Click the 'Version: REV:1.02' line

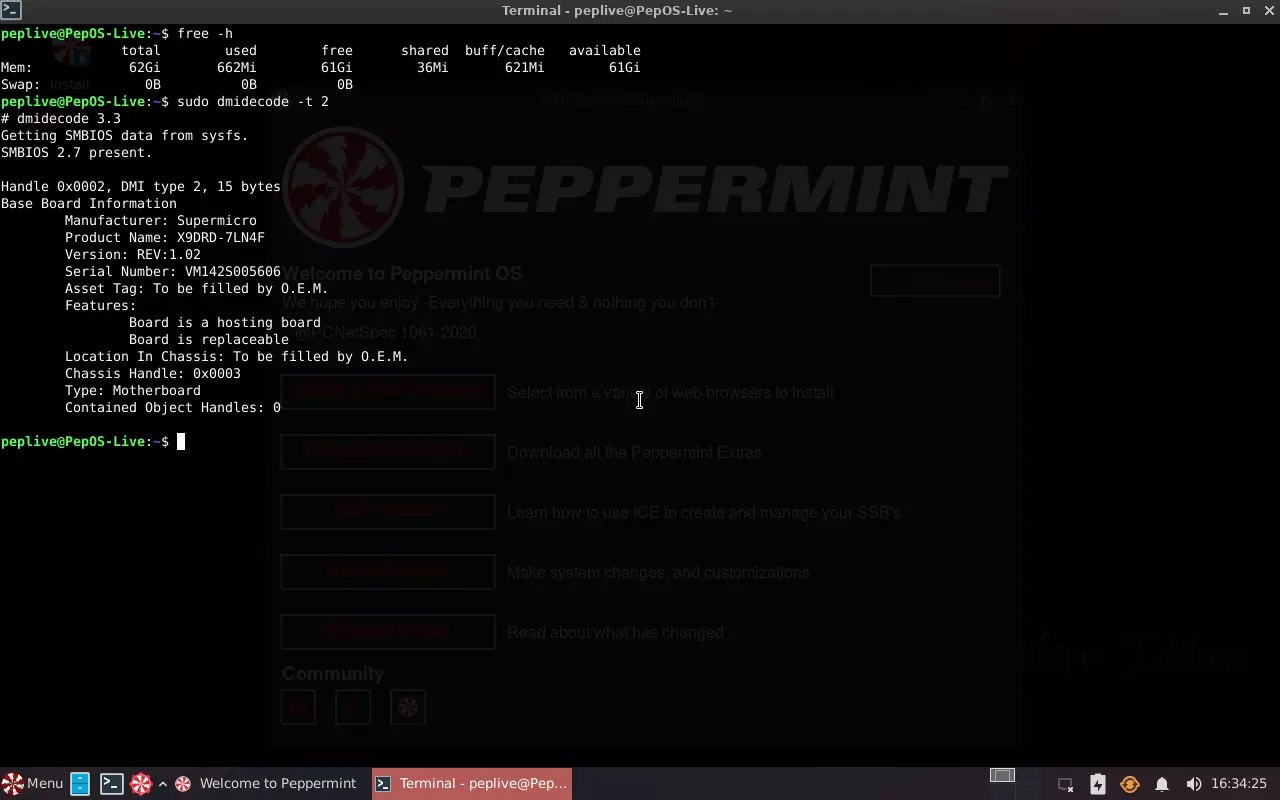(133, 254)
